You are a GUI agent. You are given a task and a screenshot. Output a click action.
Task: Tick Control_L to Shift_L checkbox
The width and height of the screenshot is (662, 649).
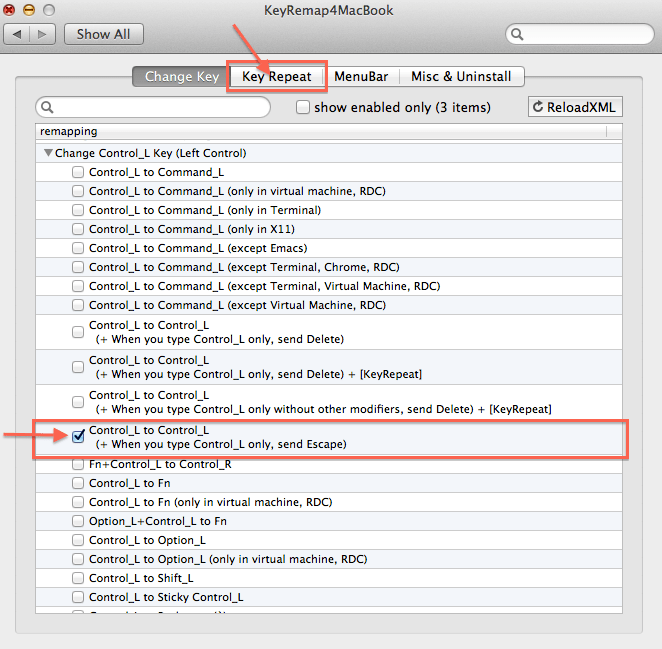point(79,578)
